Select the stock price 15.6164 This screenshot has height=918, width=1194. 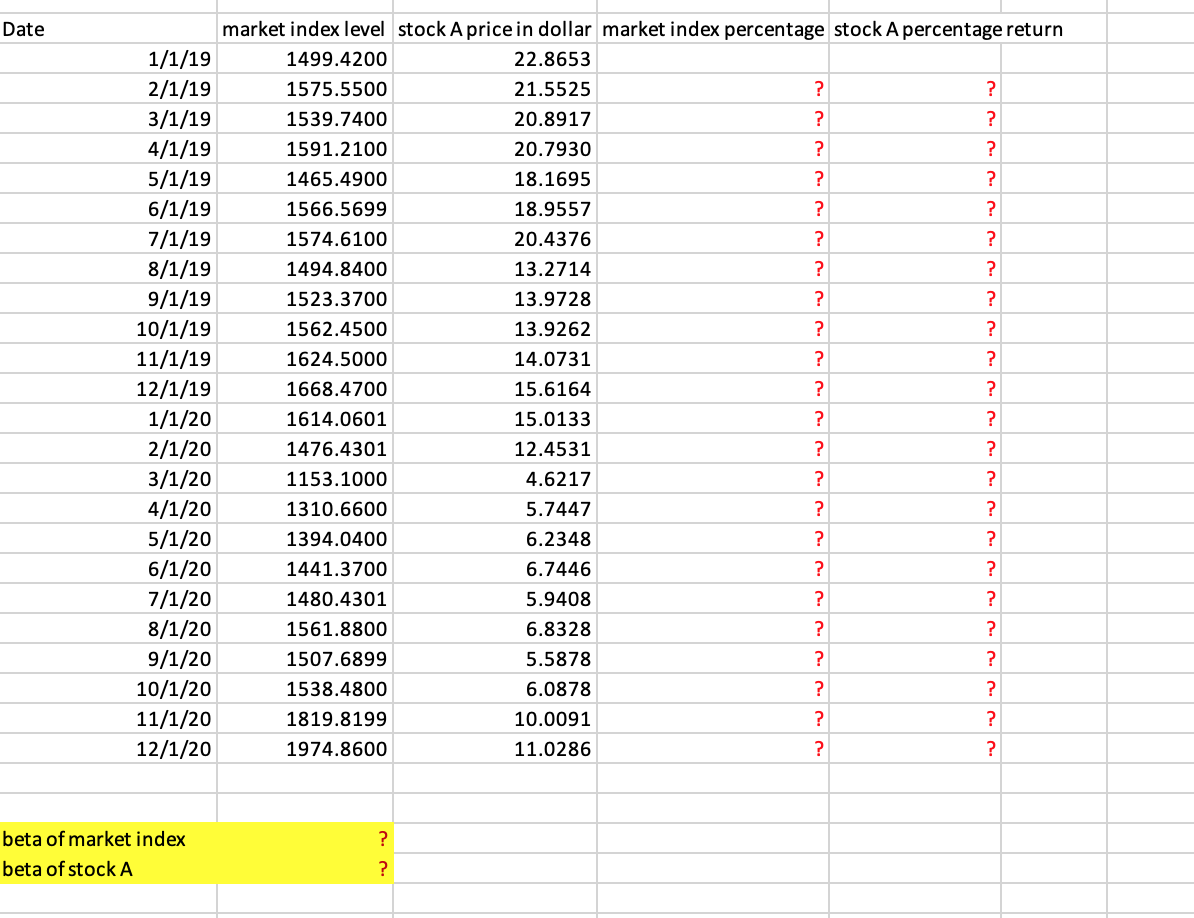[x=495, y=389]
